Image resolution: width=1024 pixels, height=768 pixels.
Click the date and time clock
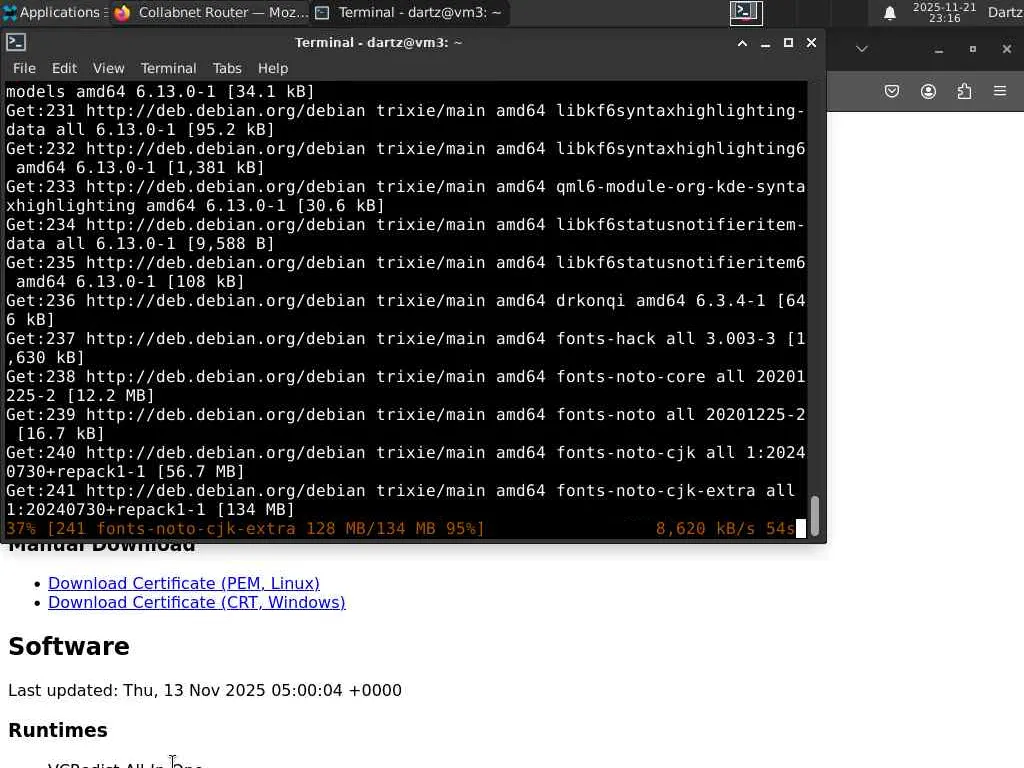click(x=944, y=12)
